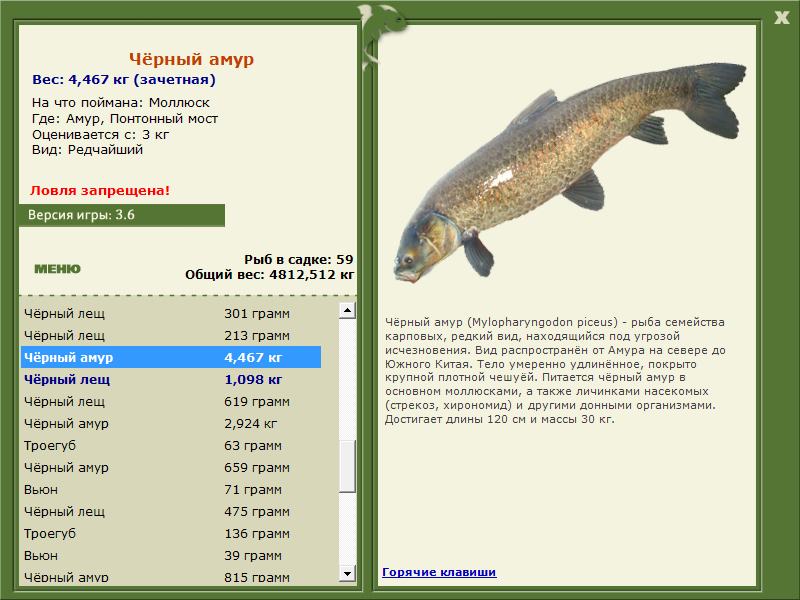Select Чёрный лещ 475 грамм row
The image size is (800, 600).
pyautogui.click(x=171, y=511)
